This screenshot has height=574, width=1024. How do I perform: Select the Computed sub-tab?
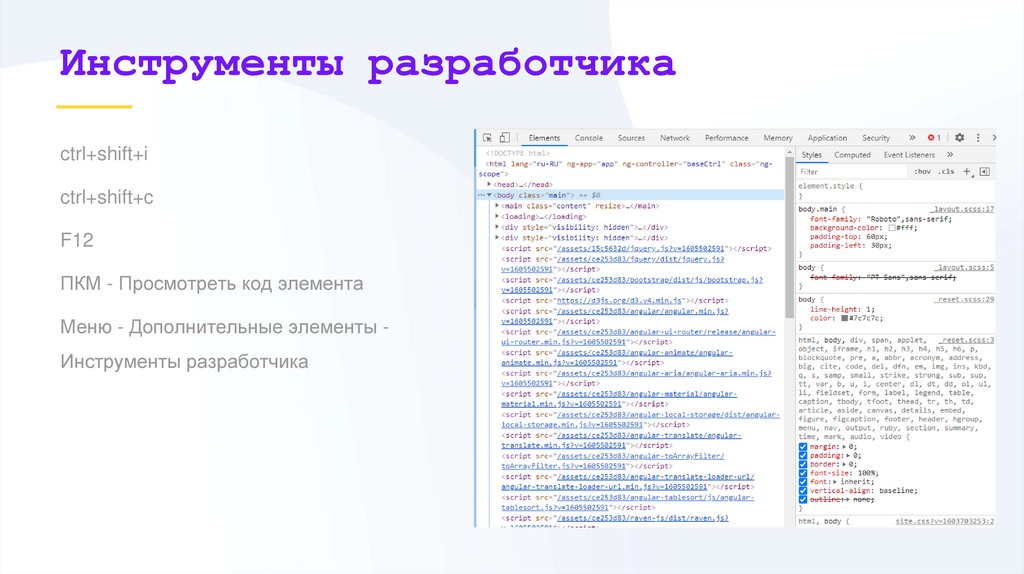click(x=852, y=155)
